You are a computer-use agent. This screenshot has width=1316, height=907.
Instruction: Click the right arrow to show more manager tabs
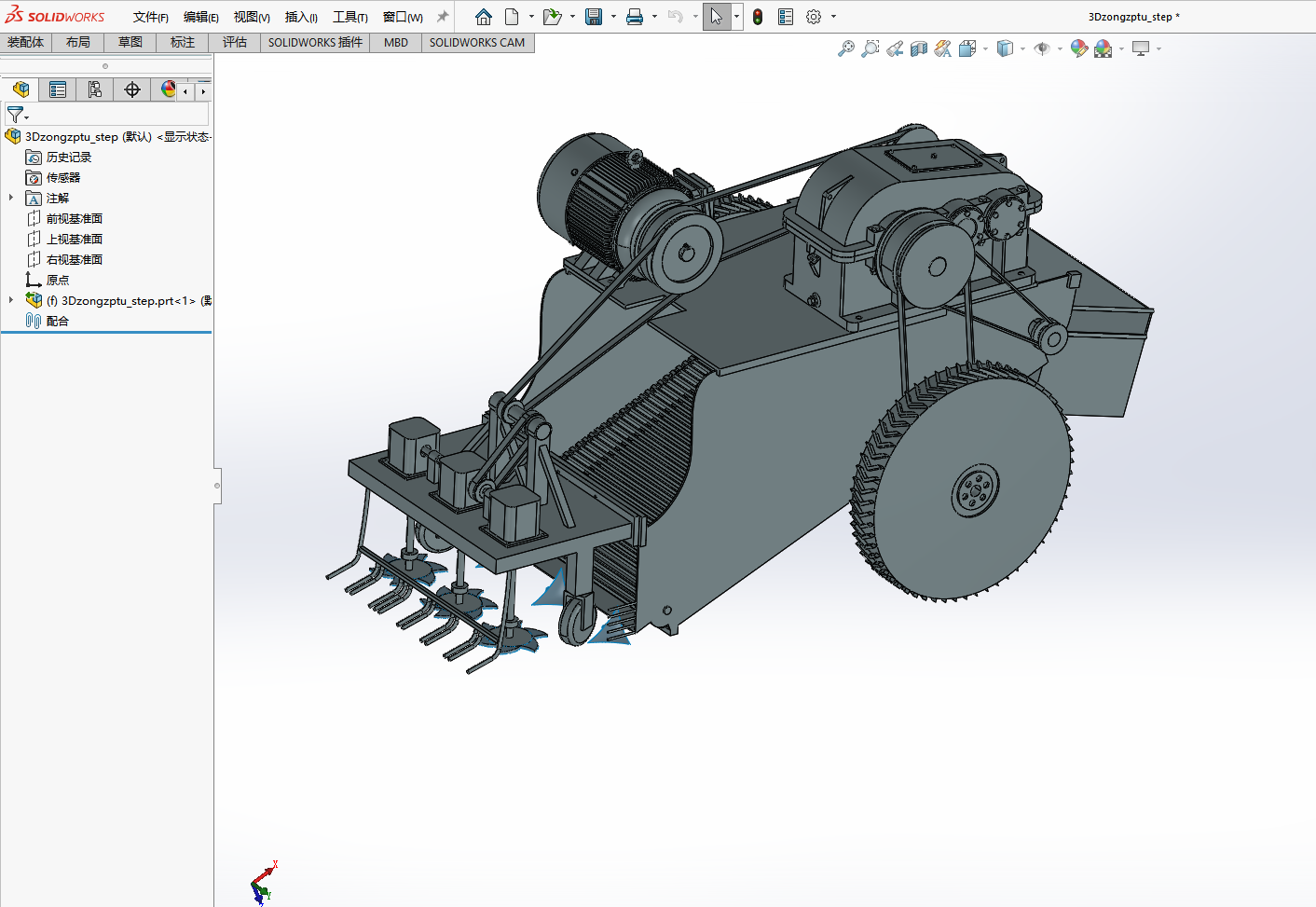[203, 91]
